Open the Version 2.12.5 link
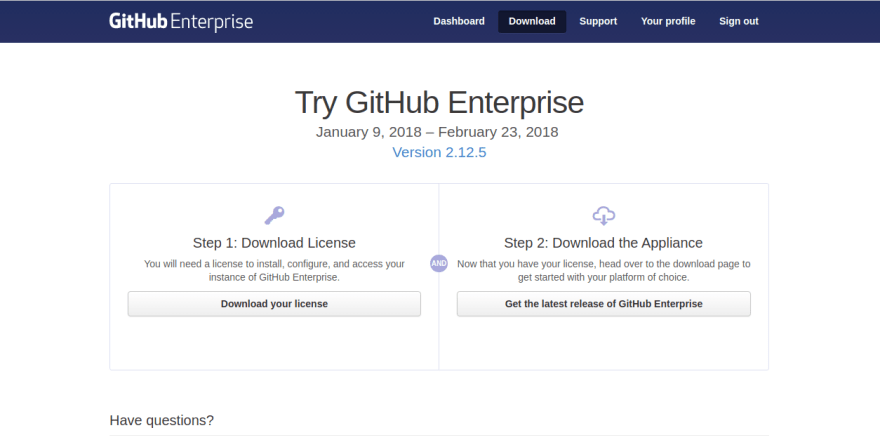Screen dimensions: 880x442 [x=439, y=153]
